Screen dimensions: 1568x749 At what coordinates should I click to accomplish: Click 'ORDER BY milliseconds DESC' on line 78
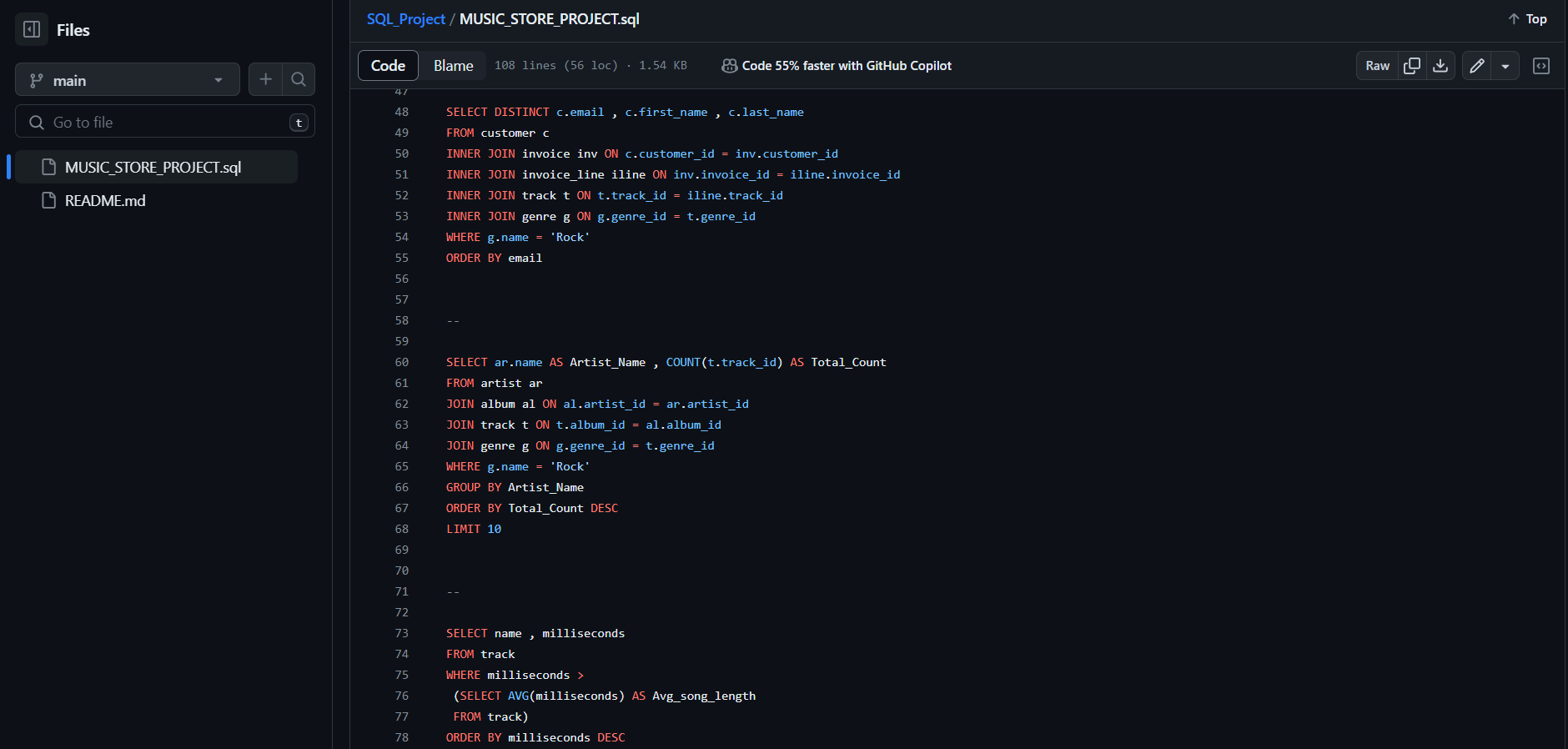[535, 737]
